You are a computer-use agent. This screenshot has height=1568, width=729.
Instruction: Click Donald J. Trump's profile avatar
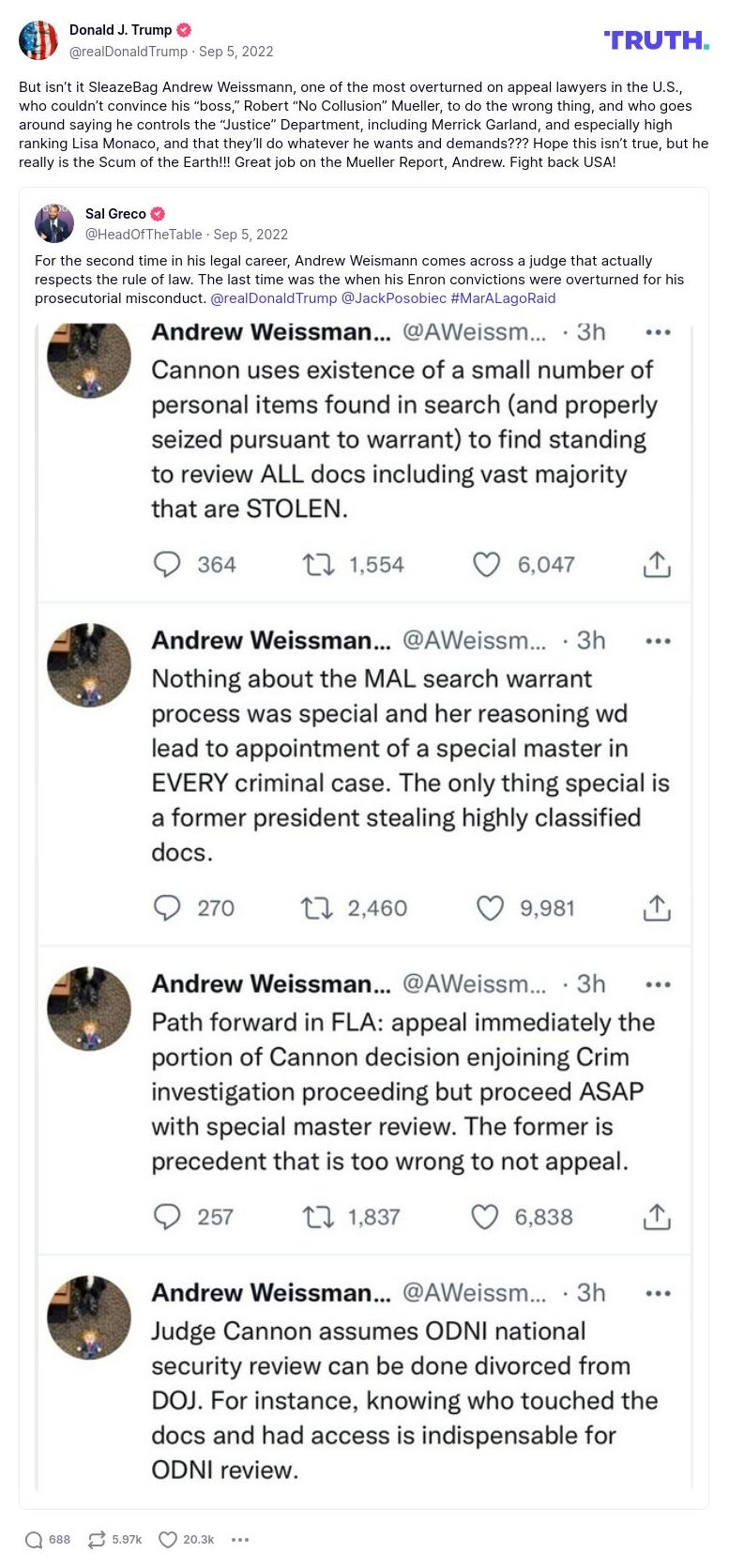[38, 40]
